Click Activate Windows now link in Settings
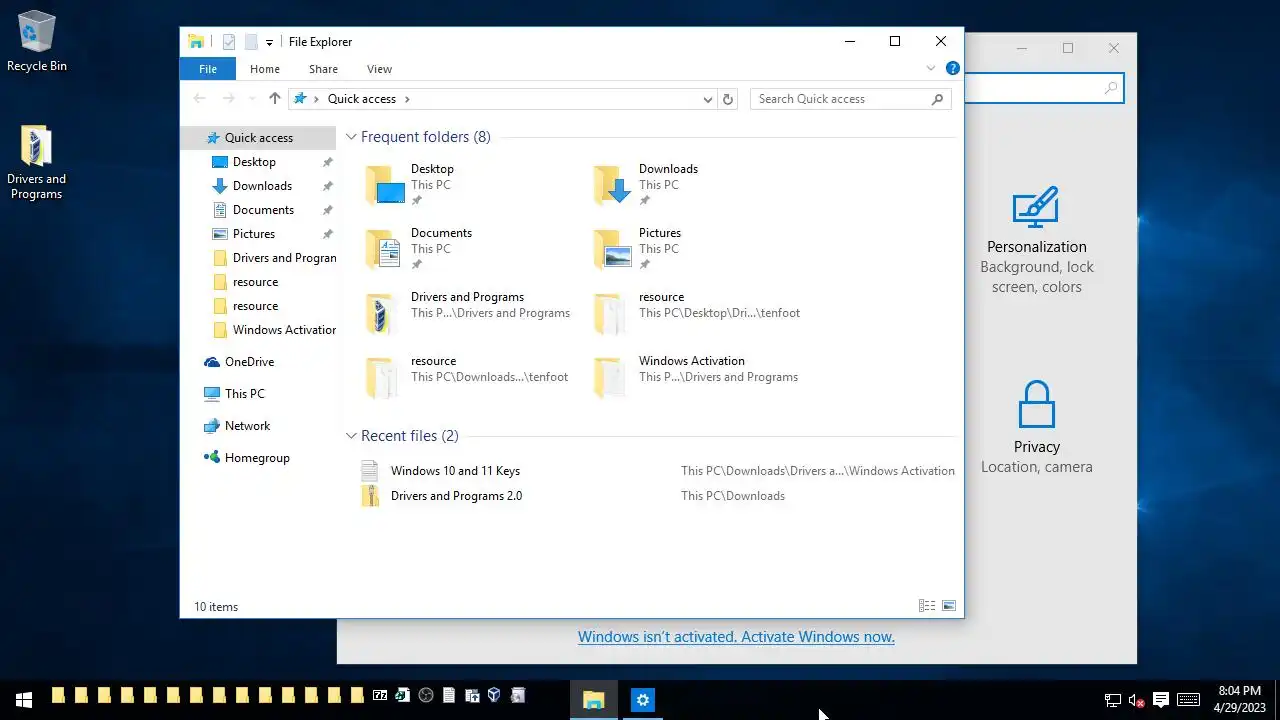 (x=736, y=637)
